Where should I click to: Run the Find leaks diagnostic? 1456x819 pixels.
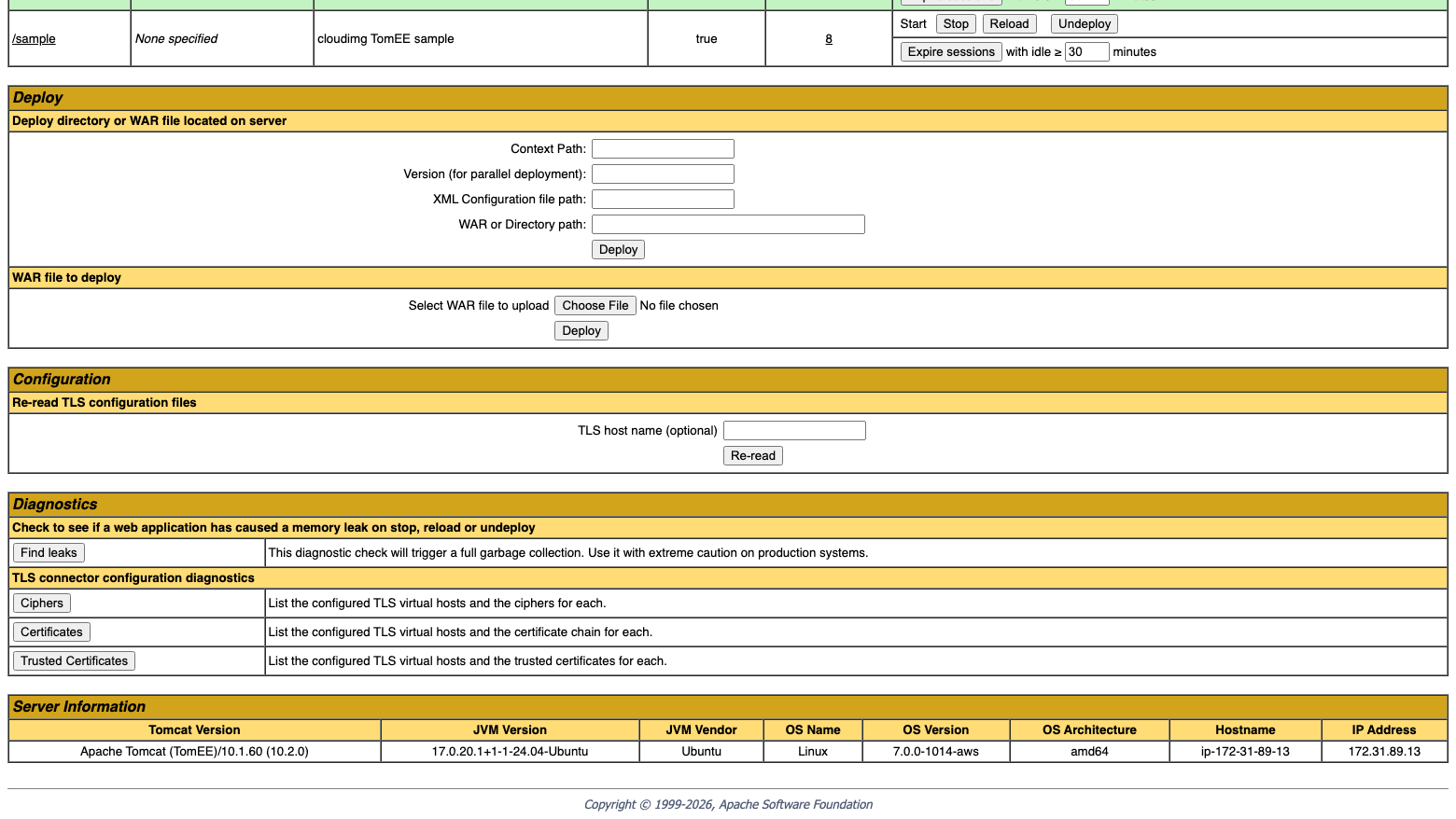point(49,553)
